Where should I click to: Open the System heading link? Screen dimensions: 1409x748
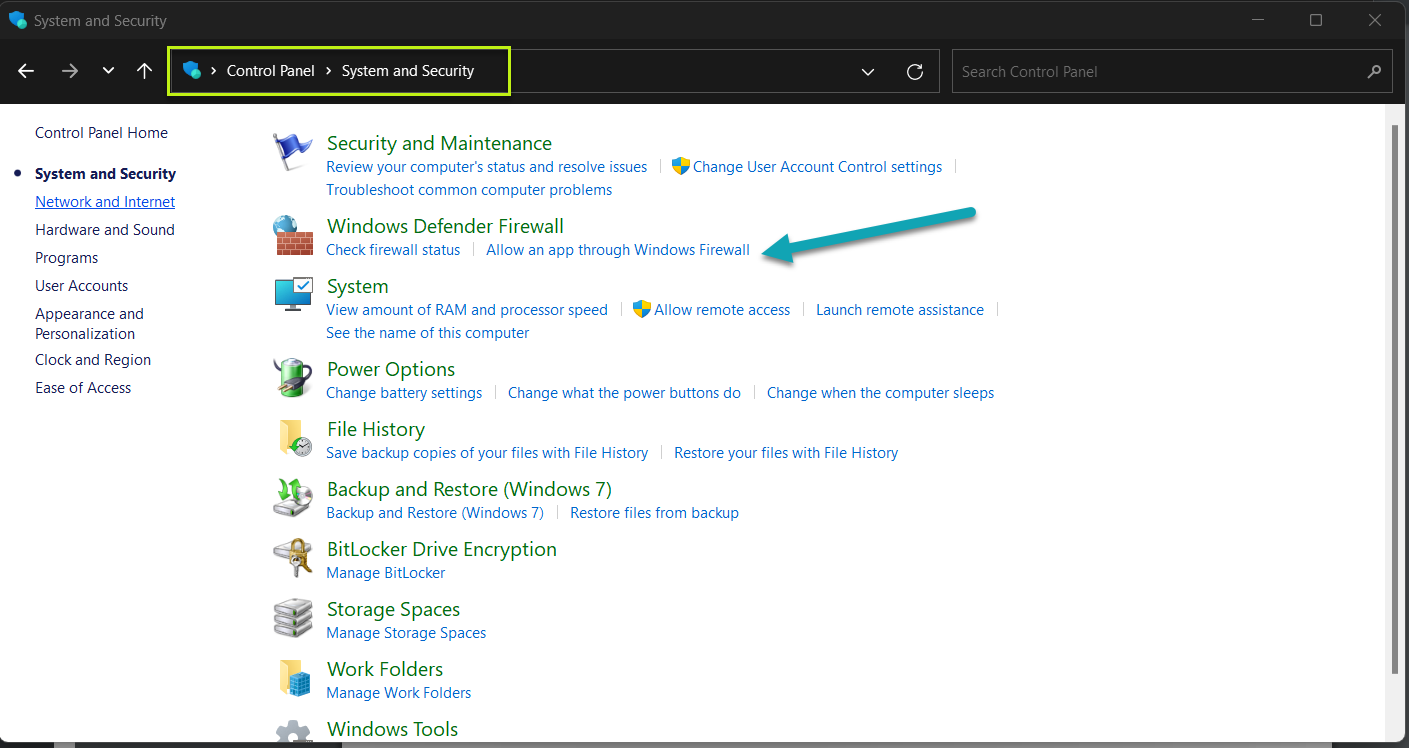[357, 286]
